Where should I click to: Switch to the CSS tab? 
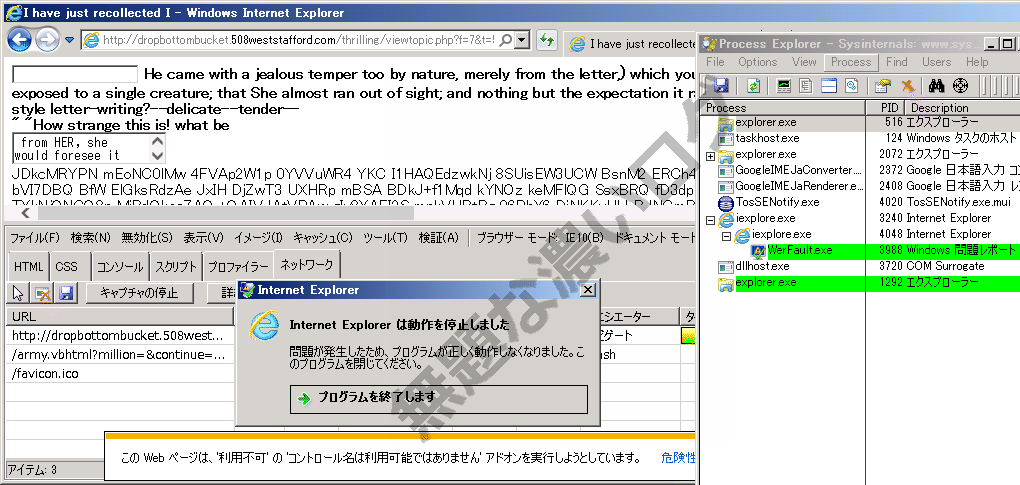66,267
